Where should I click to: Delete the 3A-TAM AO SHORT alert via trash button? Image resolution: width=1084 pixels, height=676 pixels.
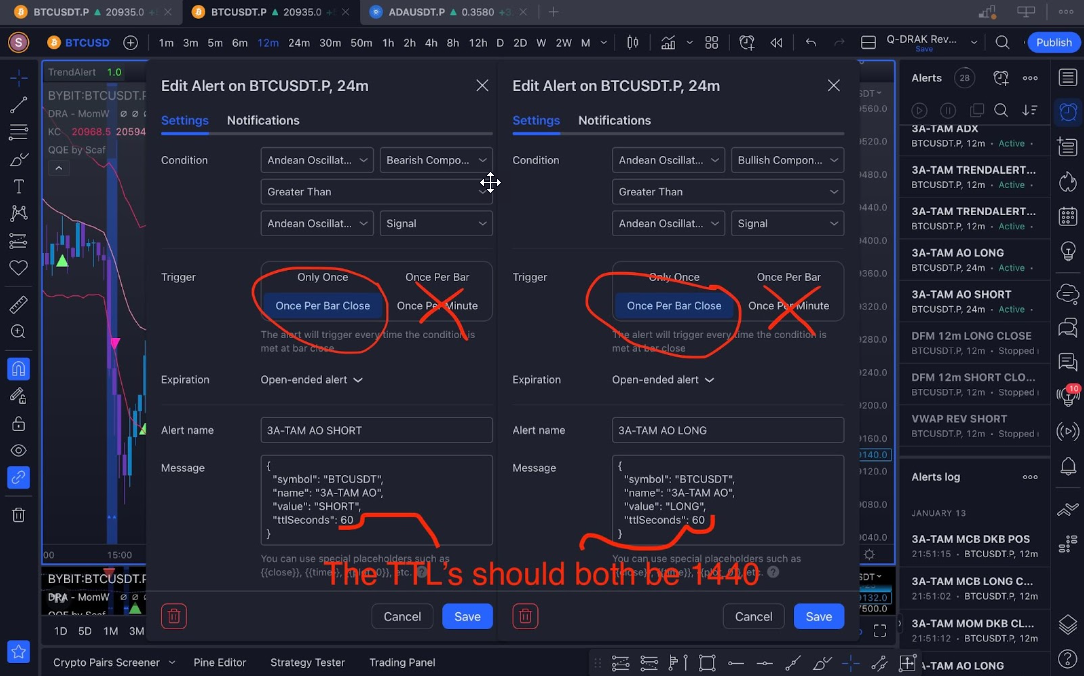click(174, 616)
